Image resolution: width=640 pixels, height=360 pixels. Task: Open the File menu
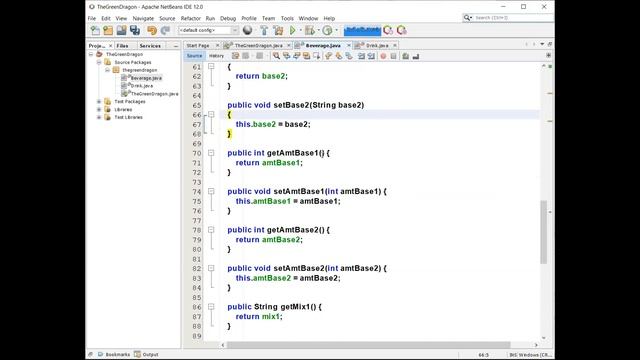point(92,18)
